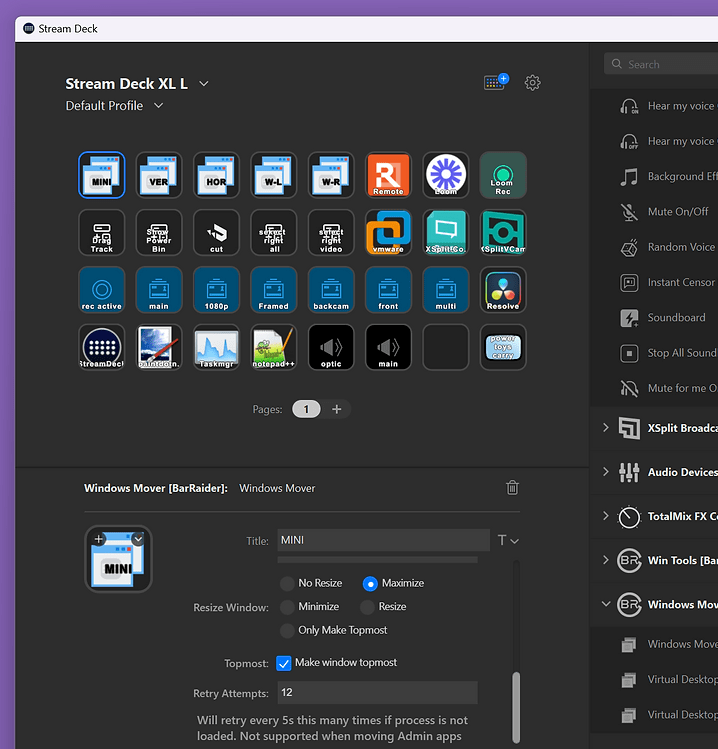Image resolution: width=718 pixels, height=749 pixels.
Task: Go to page 1
Action: pyautogui.click(x=306, y=409)
